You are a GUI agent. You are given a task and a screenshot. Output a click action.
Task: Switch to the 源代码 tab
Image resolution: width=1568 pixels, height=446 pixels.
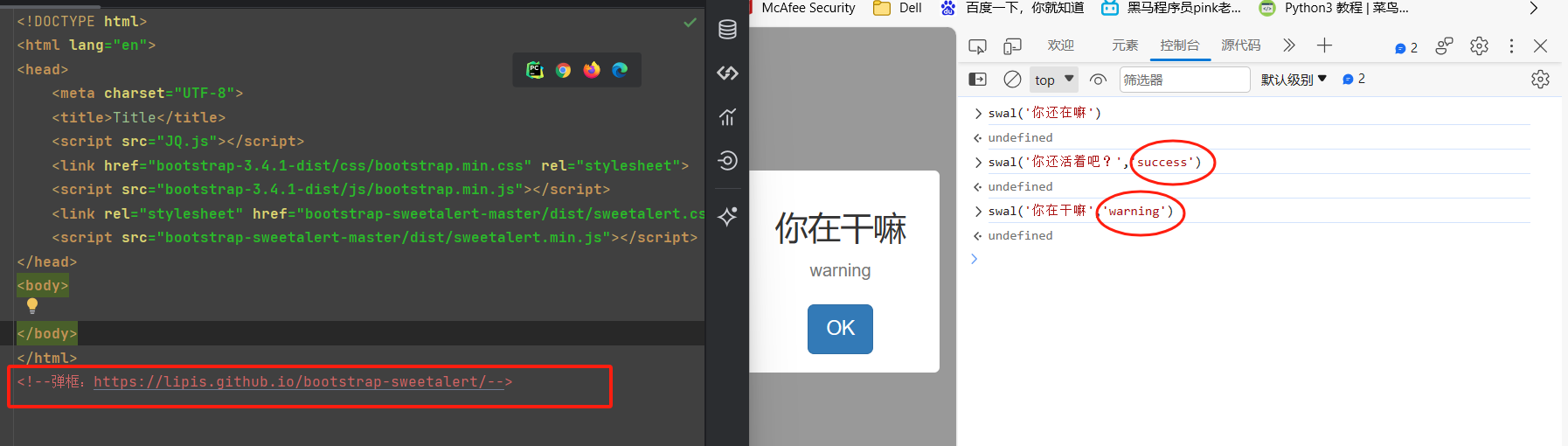(1240, 45)
